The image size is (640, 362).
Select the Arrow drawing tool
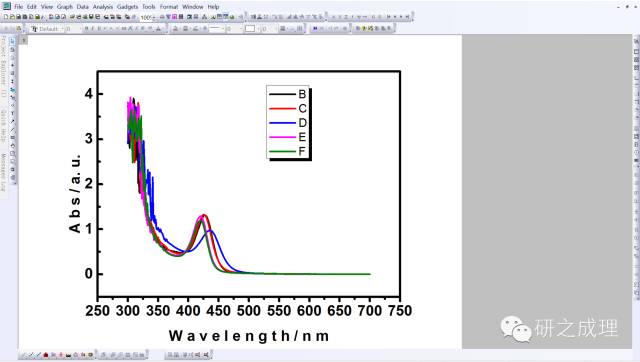click(12, 121)
